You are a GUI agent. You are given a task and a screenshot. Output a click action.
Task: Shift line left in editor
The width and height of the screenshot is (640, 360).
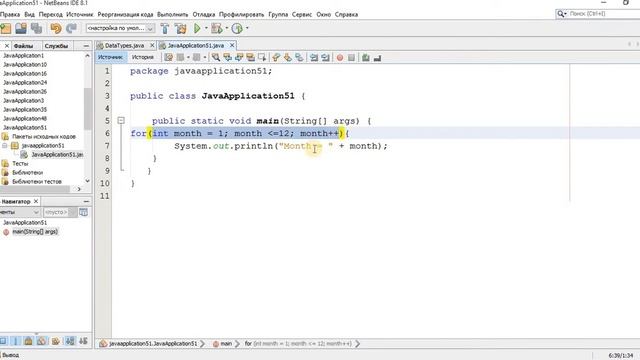[314, 58]
